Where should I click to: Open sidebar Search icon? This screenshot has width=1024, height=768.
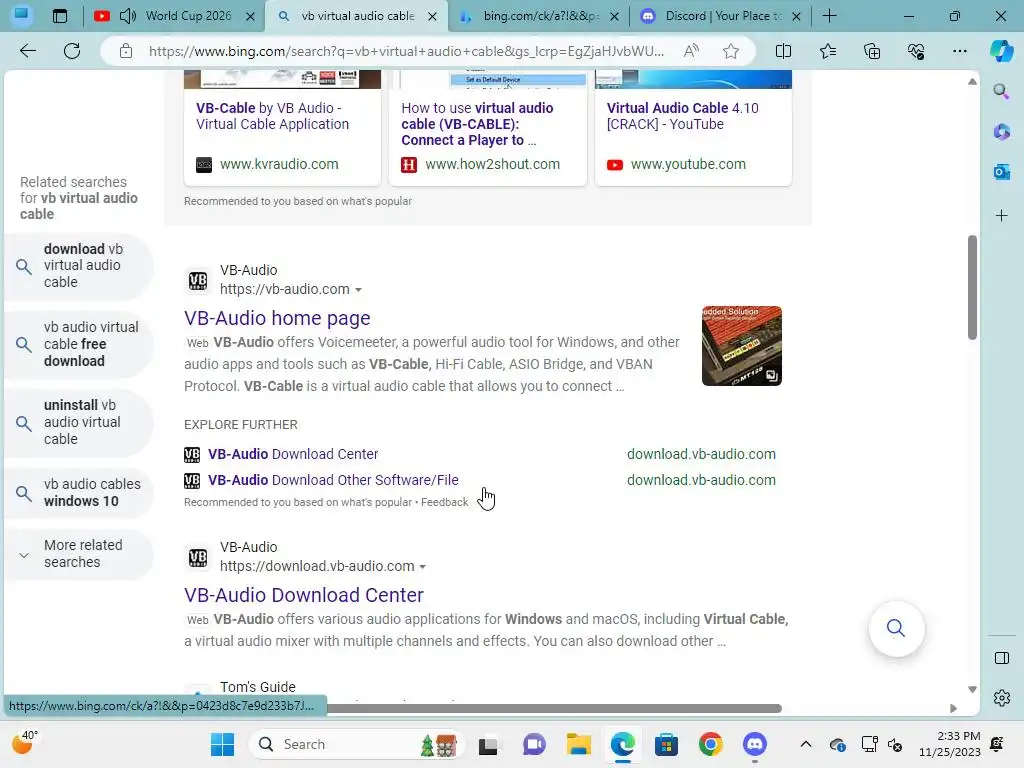(x=1001, y=91)
